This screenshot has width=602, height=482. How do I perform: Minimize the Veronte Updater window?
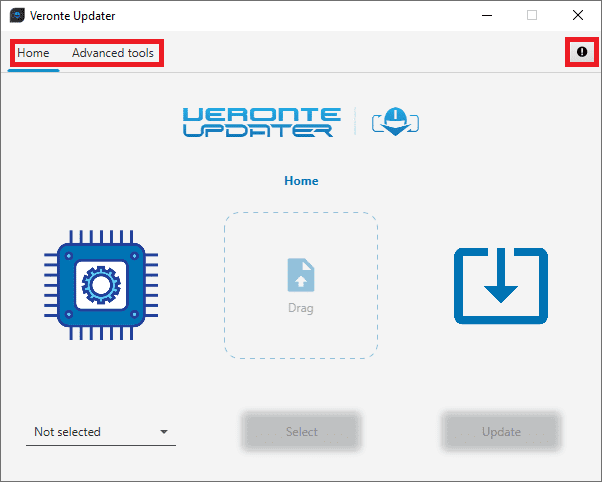click(487, 15)
